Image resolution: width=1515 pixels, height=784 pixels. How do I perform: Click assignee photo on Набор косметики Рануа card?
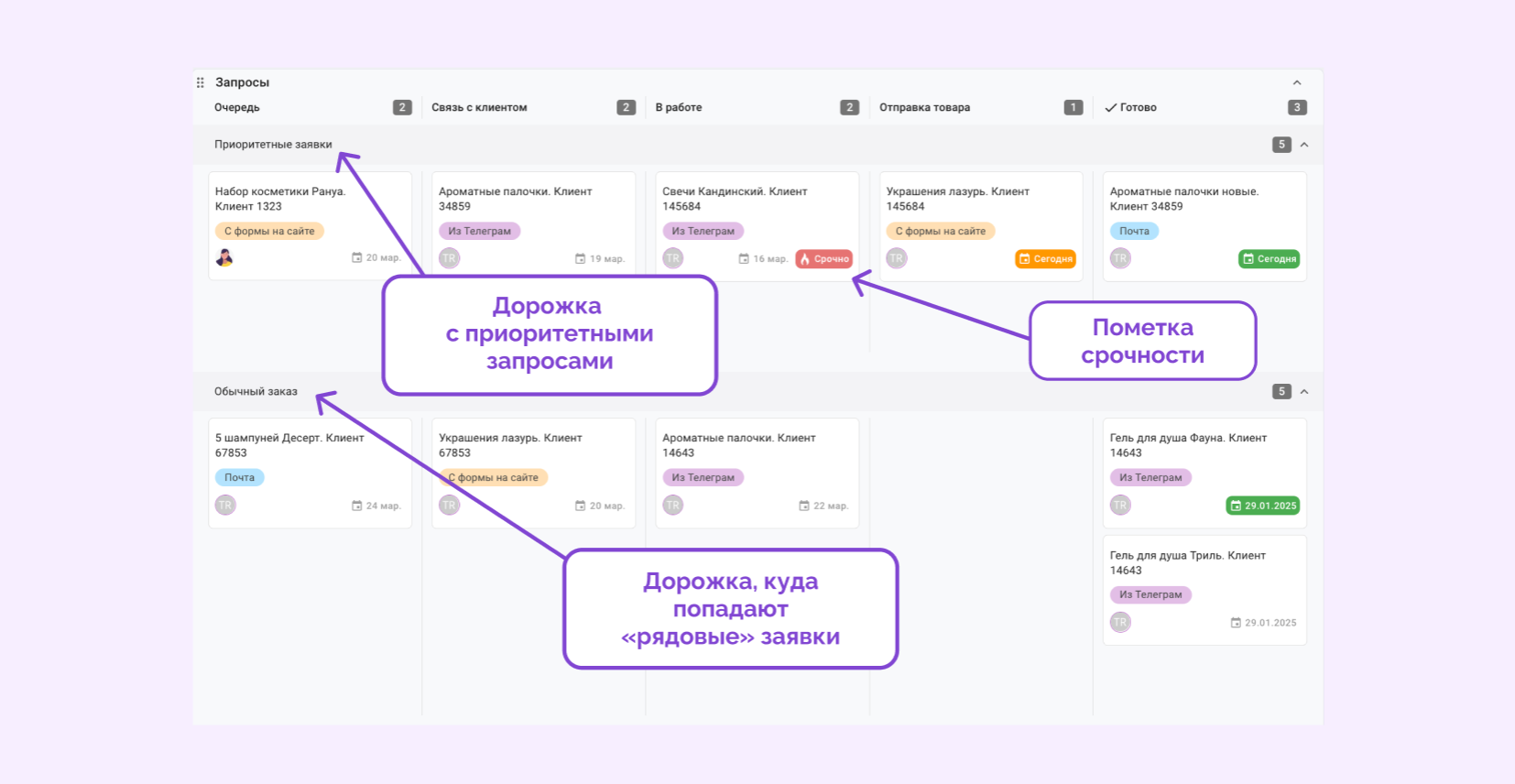coord(224,258)
